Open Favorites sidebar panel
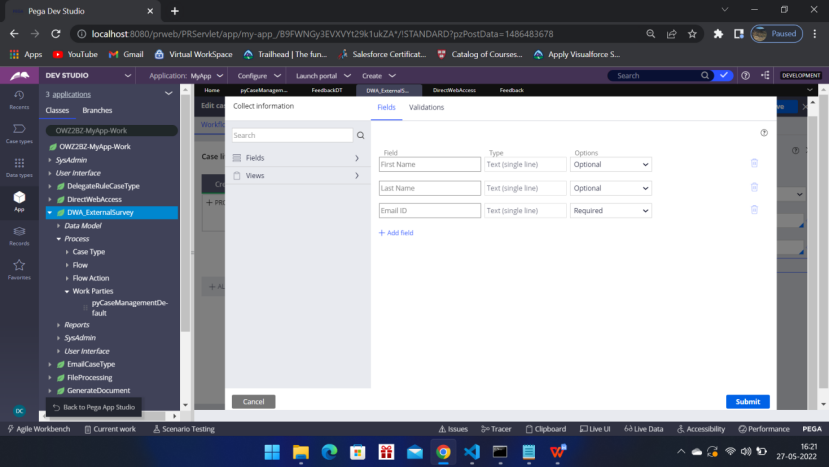The height and width of the screenshot is (467, 830). click(x=19, y=270)
